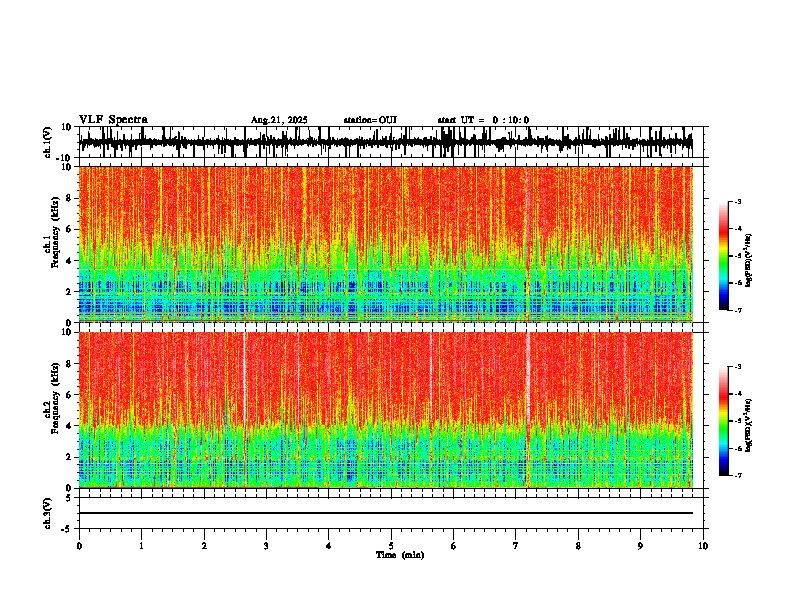Screen dimensions: 792x612
Task: Click the ch.1 colorbar 'log(PSD)' label
Action: tap(749, 261)
